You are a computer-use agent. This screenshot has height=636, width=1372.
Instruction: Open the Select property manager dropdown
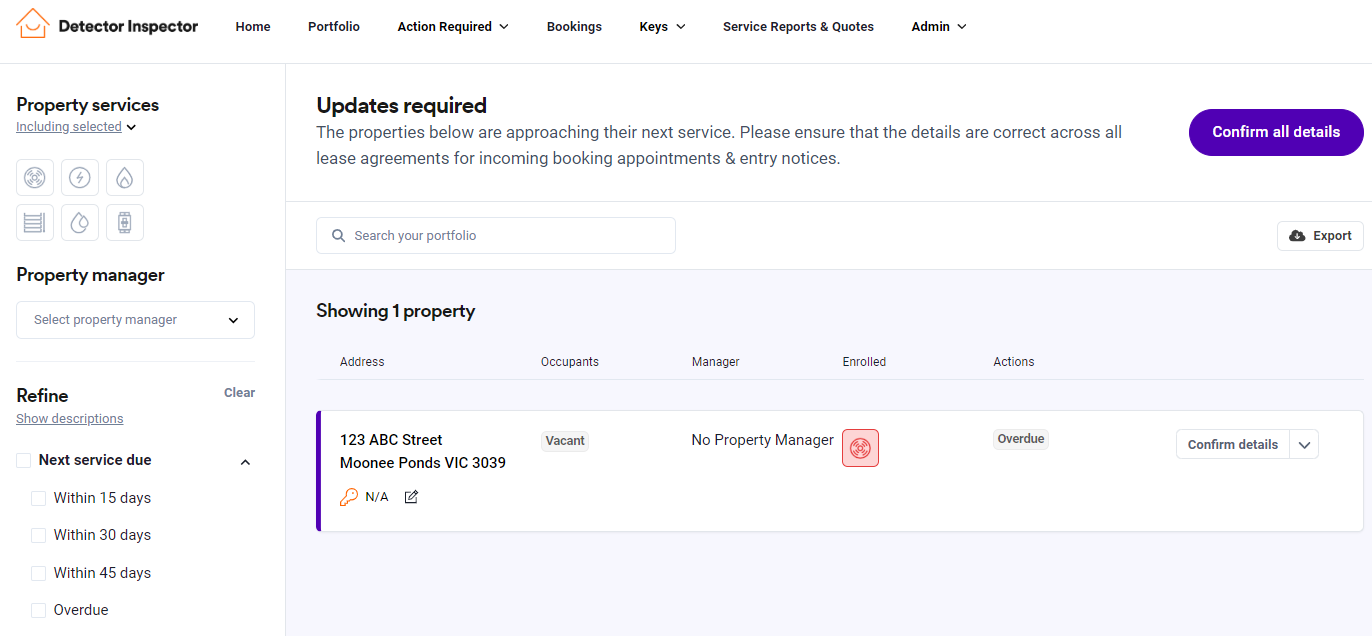click(135, 320)
